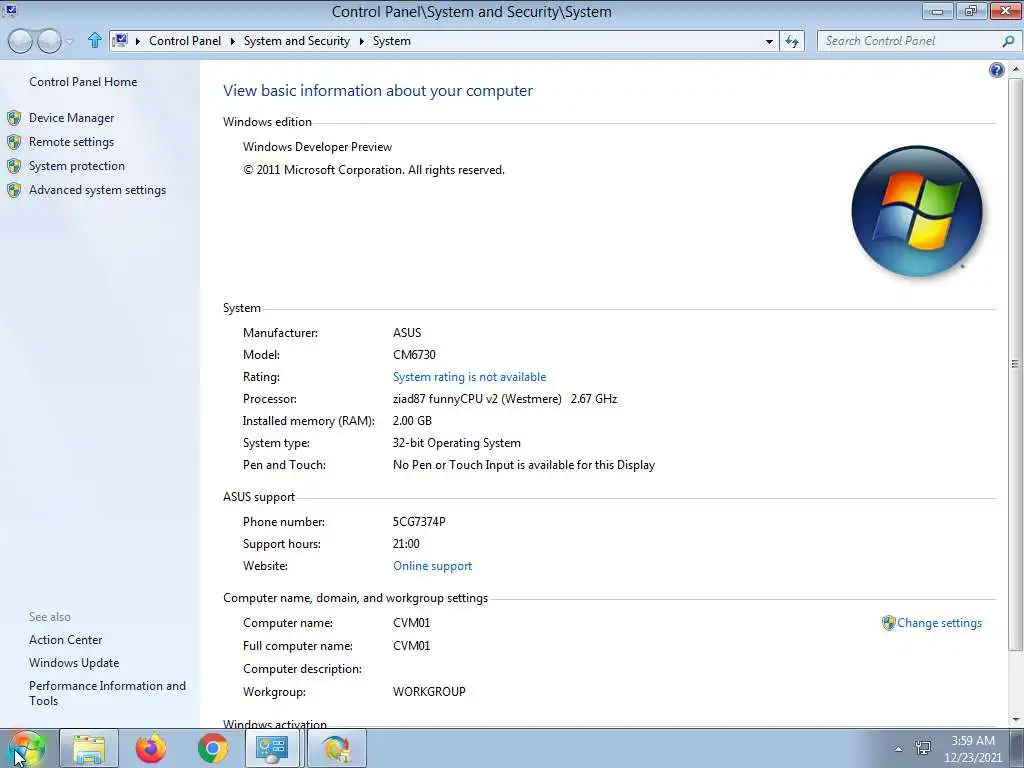Expand arrow after Control Panel breadcrumb

coord(232,41)
